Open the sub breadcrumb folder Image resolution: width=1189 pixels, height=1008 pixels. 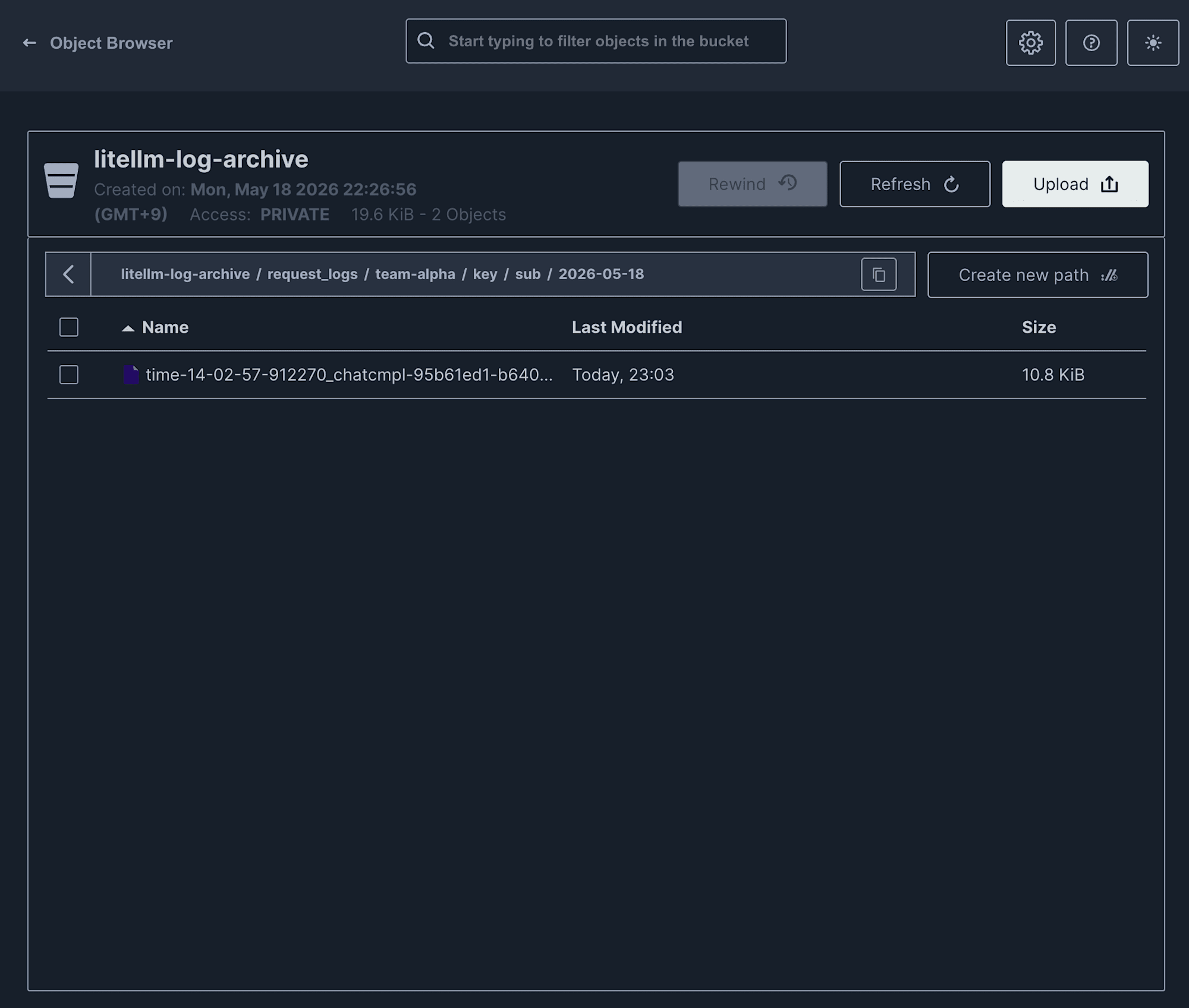tap(527, 274)
